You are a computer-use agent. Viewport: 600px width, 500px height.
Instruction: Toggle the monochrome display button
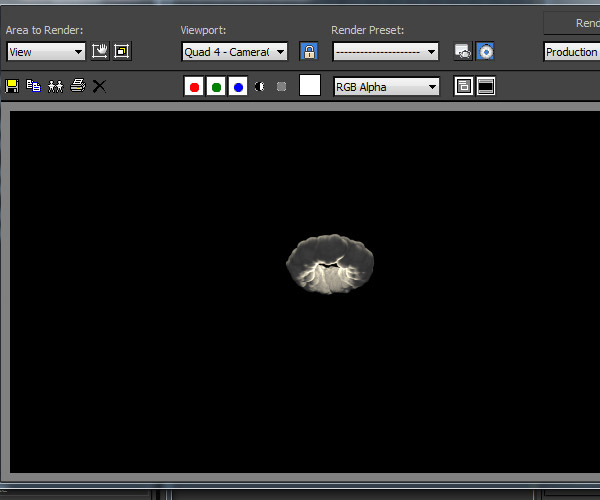click(281, 86)
